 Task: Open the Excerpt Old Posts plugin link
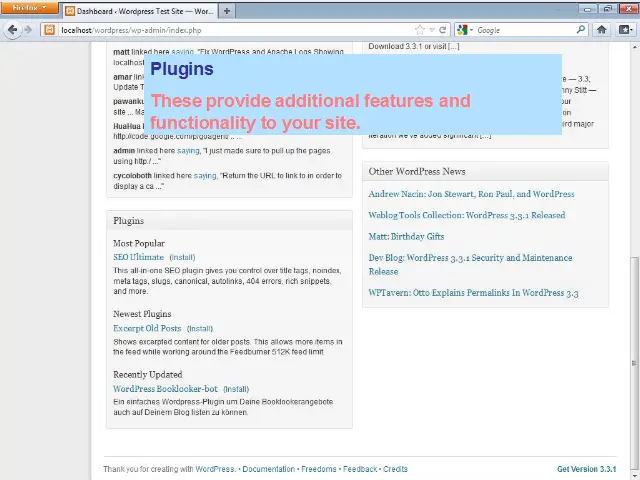(x=147, y=328)
